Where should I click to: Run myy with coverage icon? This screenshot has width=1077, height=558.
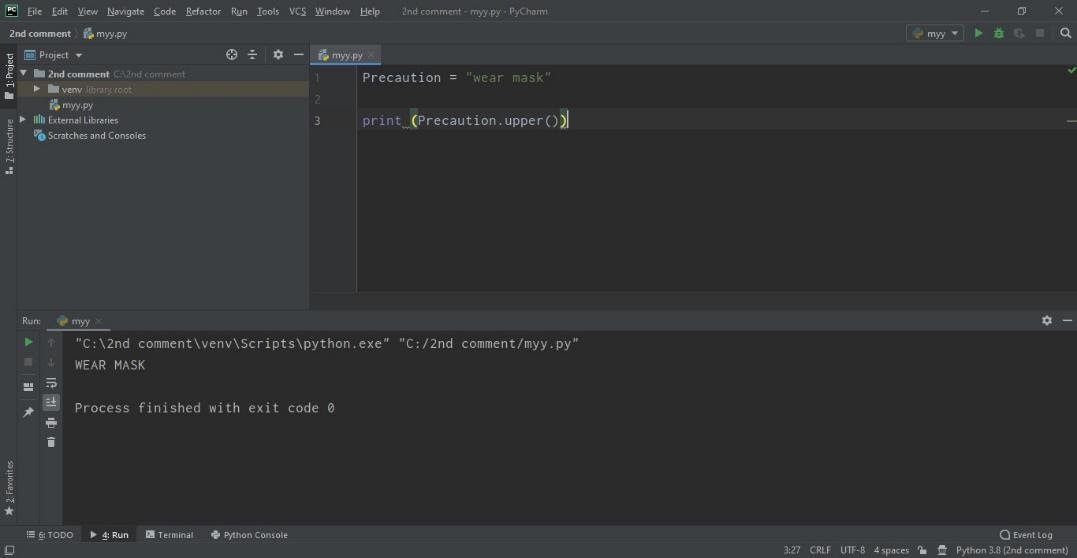point(1019,33)
